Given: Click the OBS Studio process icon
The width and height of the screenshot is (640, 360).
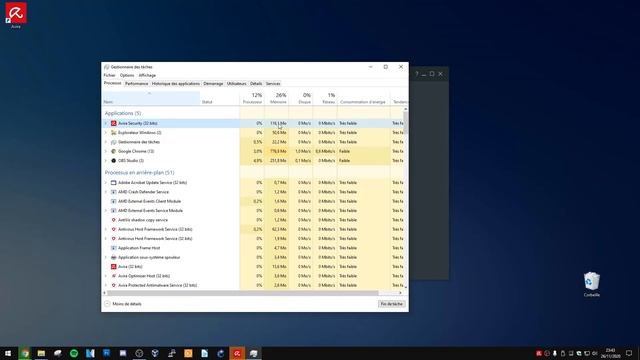Looking at the screenshot, I should 113,161.
